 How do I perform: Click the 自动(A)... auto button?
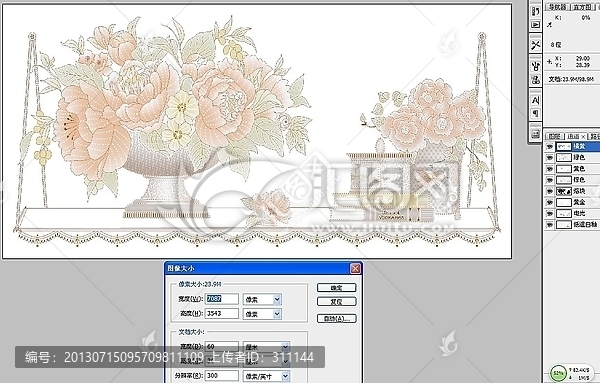[336, 318]
